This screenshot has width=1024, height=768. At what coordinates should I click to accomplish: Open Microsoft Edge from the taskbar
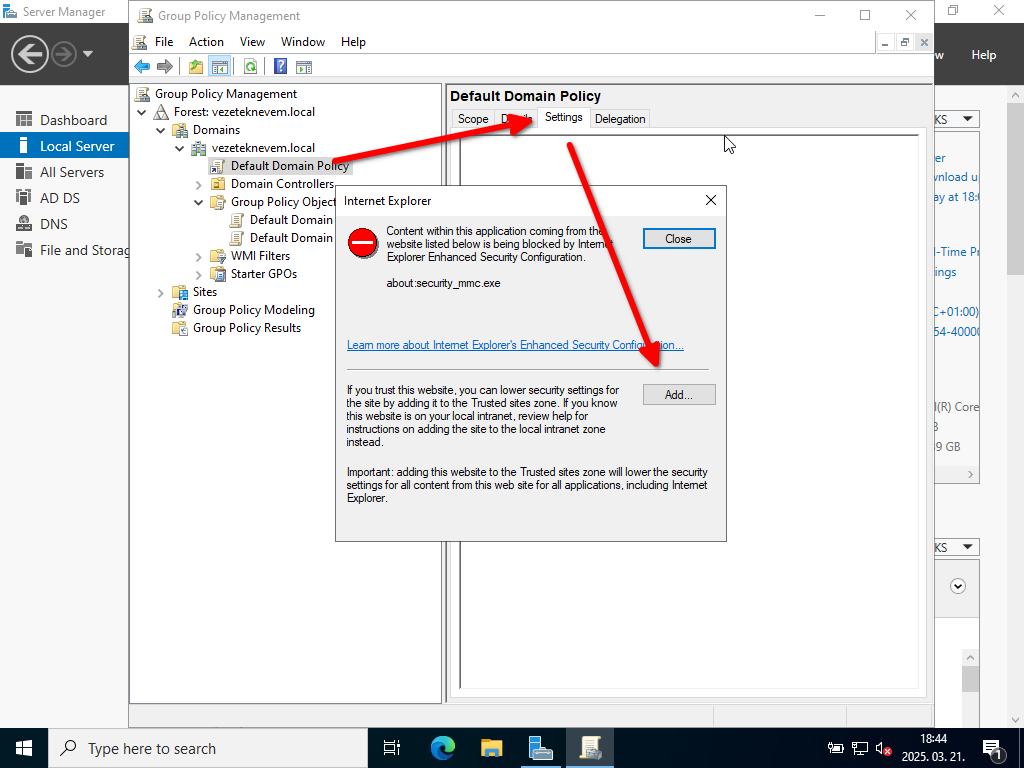point(442,748)
